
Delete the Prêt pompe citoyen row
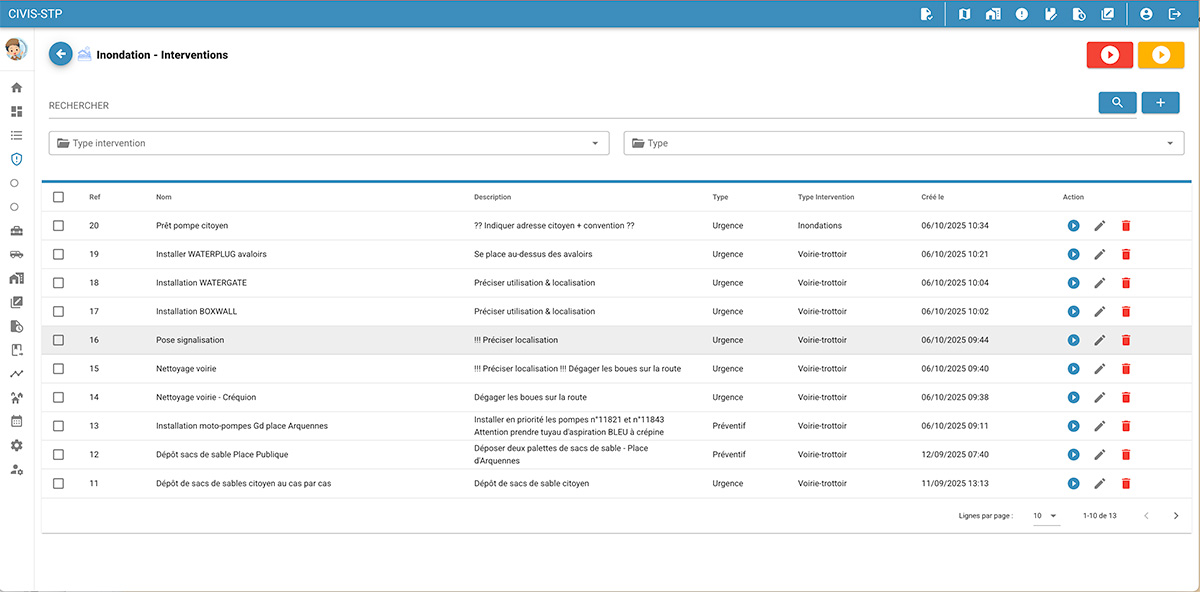tap(1125, 226)
